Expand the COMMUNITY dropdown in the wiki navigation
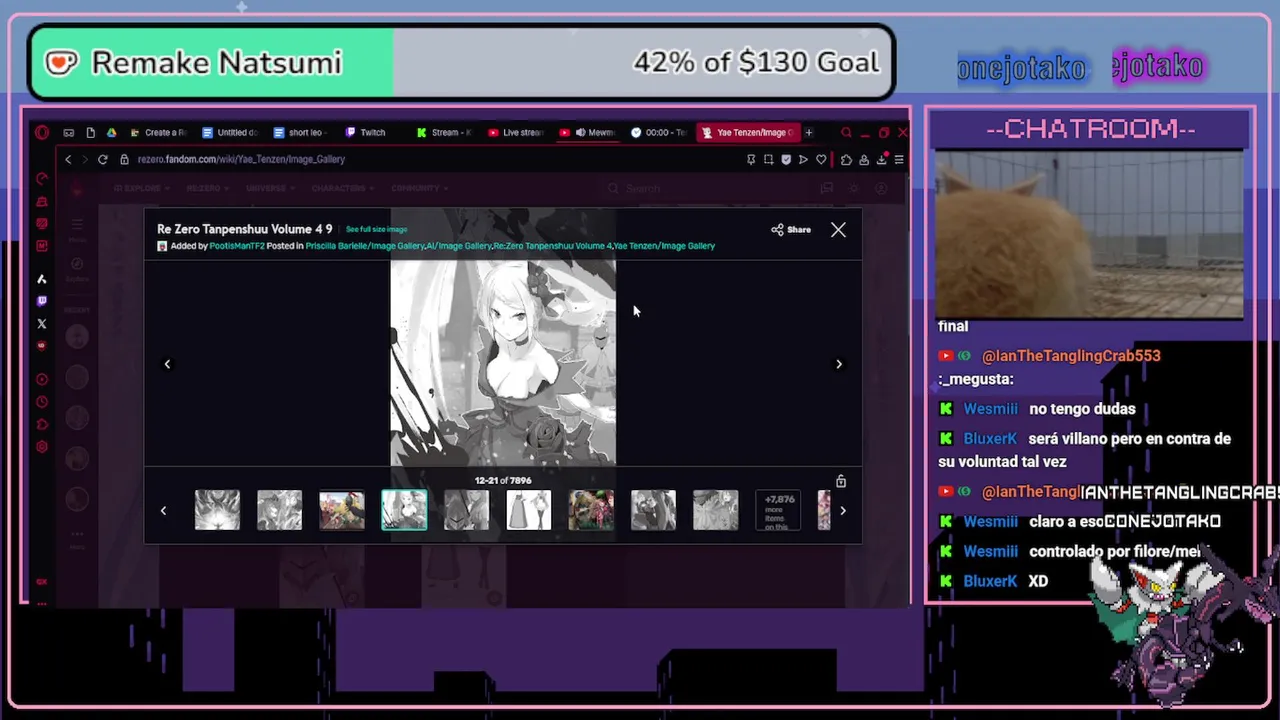The image size is (1280, 720). pyautogui.click(x=419, y=188)
